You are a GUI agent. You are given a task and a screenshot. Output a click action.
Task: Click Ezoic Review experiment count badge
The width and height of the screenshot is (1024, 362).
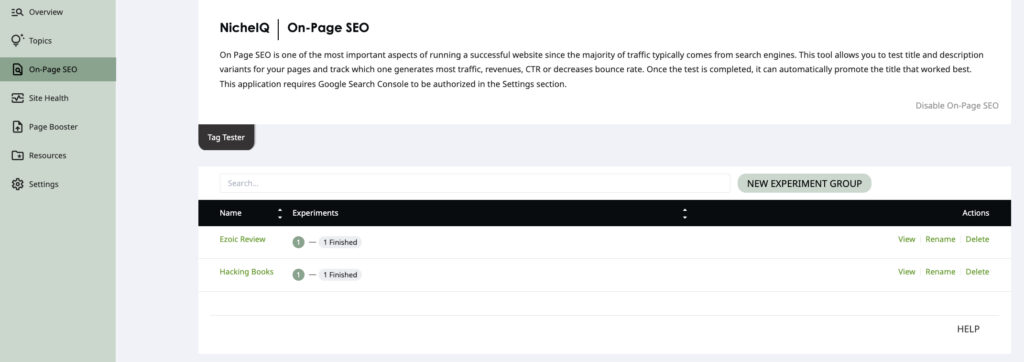(x=298, y=242)
